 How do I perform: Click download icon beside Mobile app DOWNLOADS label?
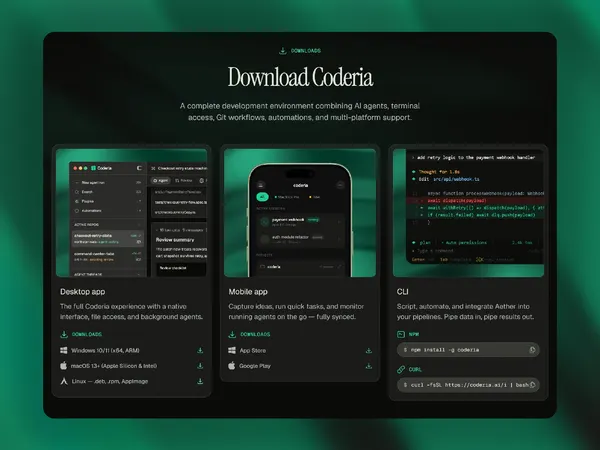click(232, 334)
